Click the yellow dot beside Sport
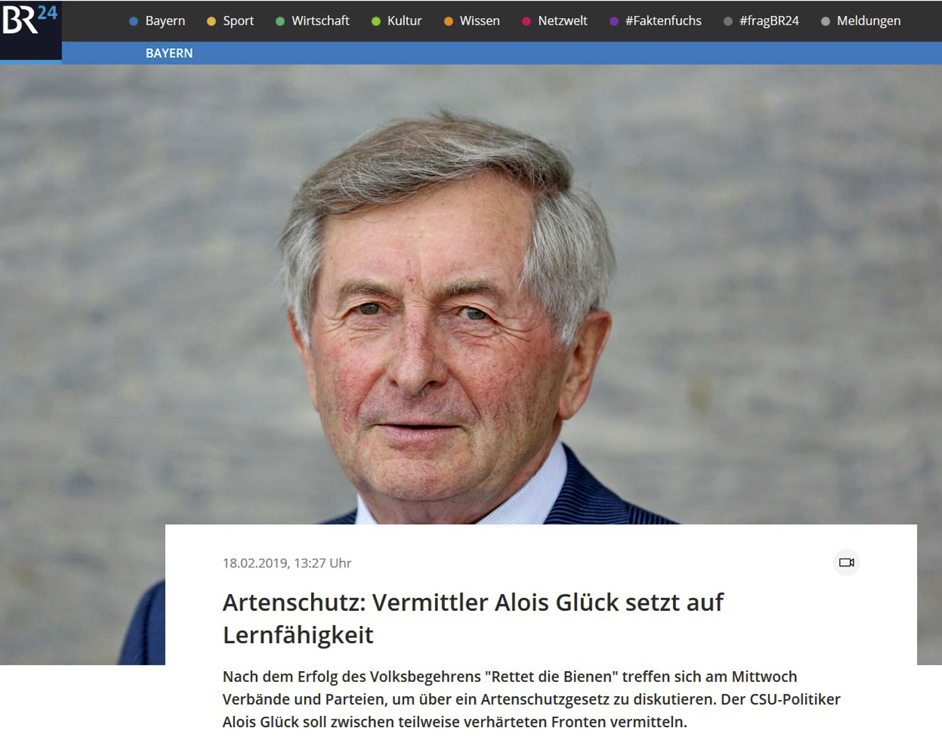The height and width of the screenshot is (750, 942). pos(211,21)
